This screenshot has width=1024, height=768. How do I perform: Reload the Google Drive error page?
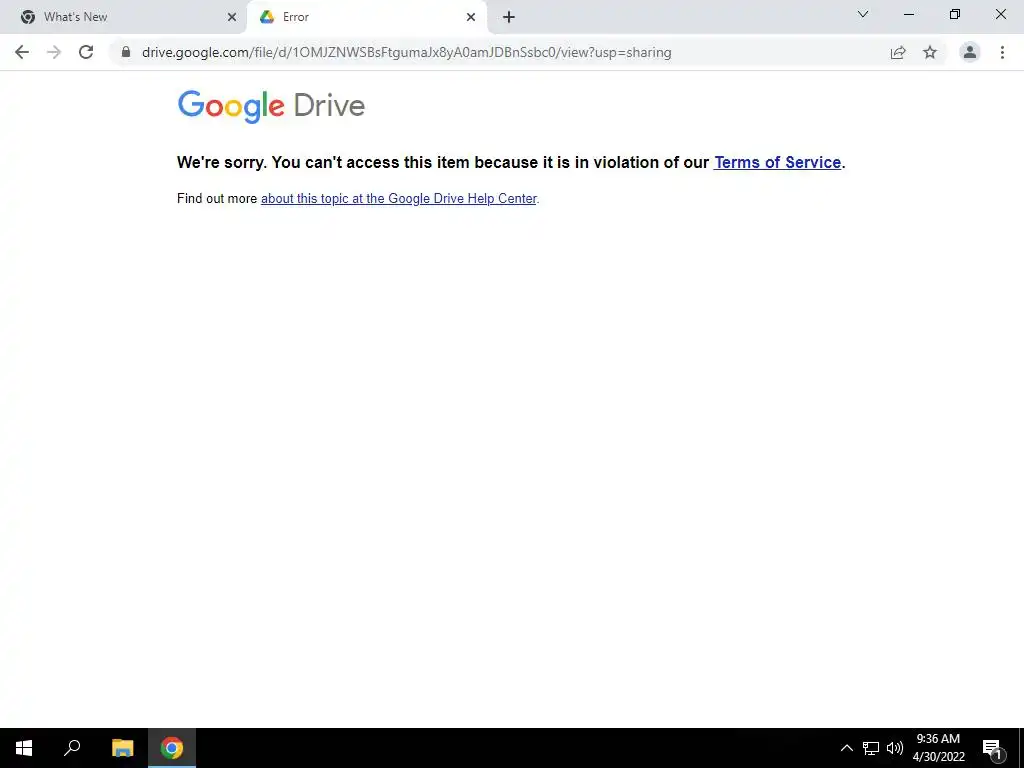coord(86,52)
